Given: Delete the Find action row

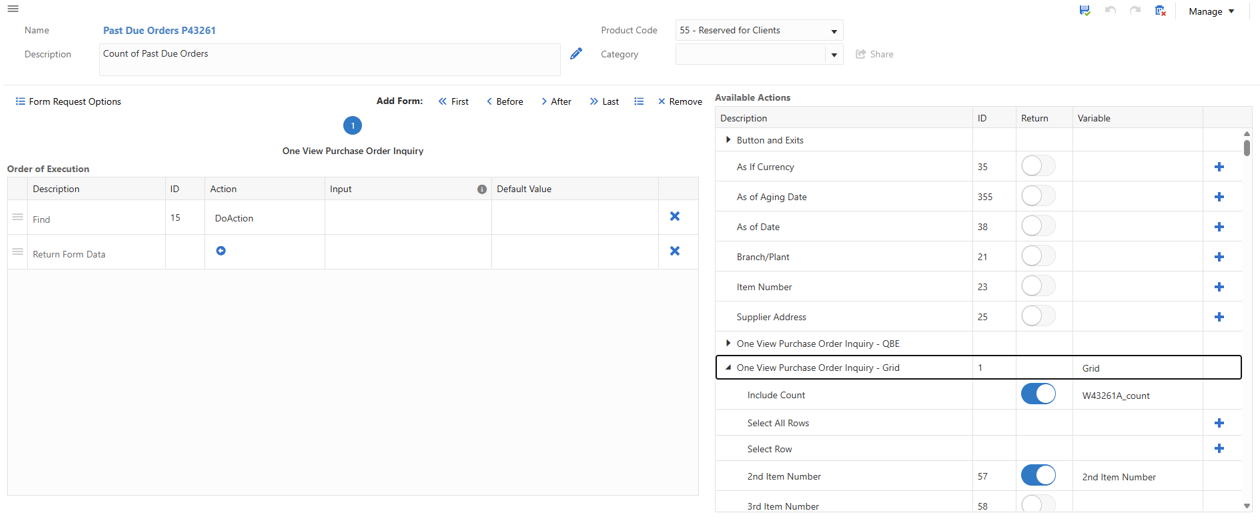Looking at the screenshot, I should 675,216.
